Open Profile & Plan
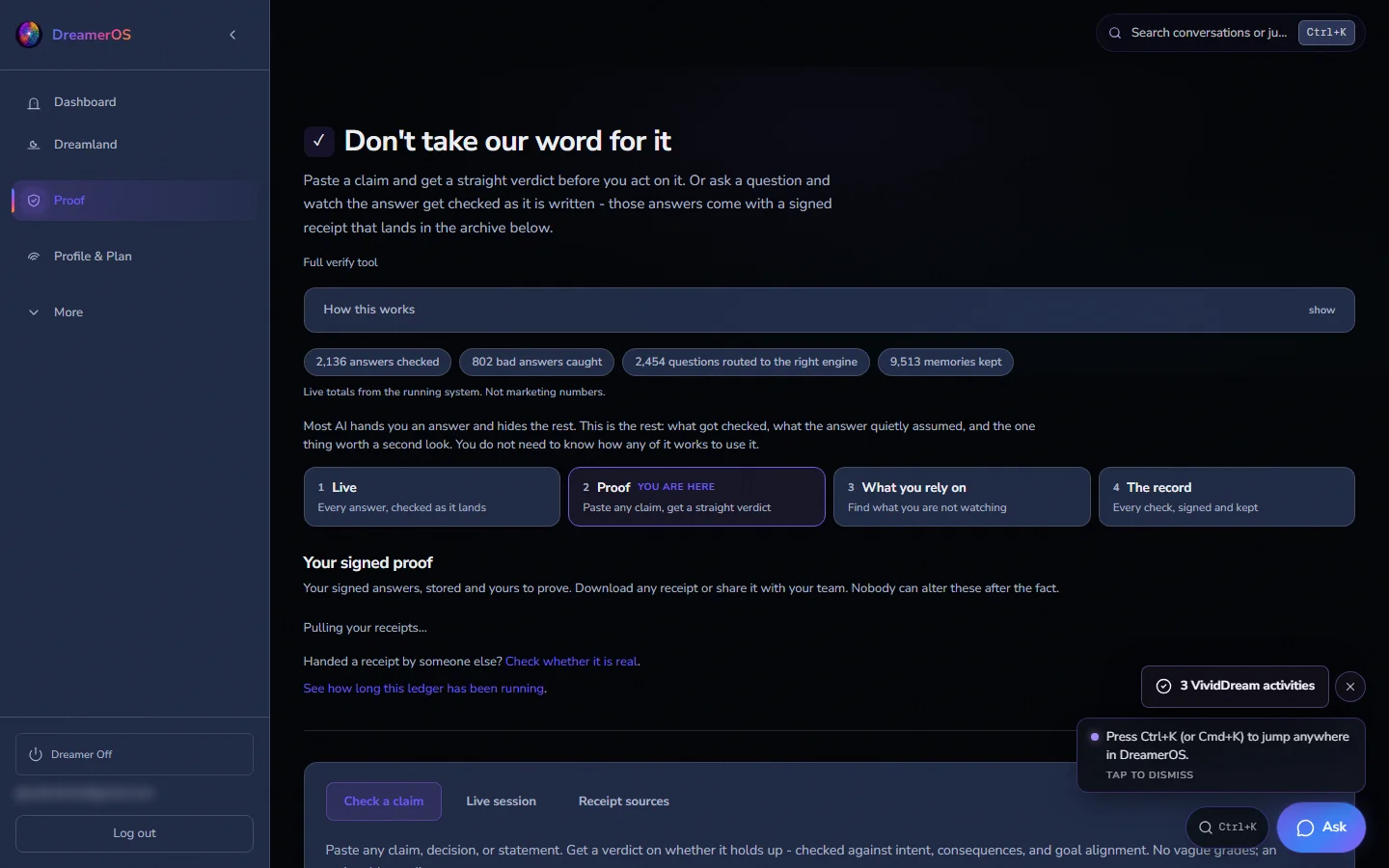The height and width of the screenshot is (868, 1389). [134, 257]
